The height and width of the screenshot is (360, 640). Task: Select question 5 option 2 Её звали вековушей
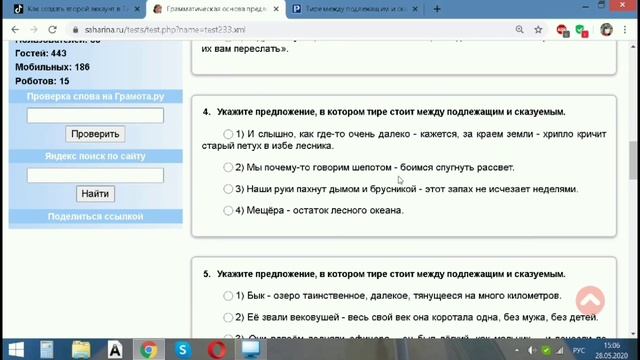click(228, 317)
